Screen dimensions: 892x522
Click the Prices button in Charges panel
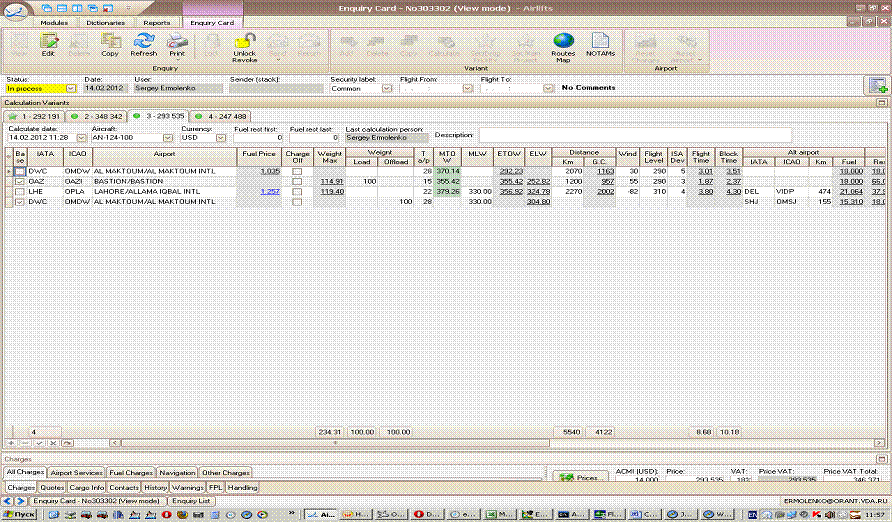(x=580, y=478)
